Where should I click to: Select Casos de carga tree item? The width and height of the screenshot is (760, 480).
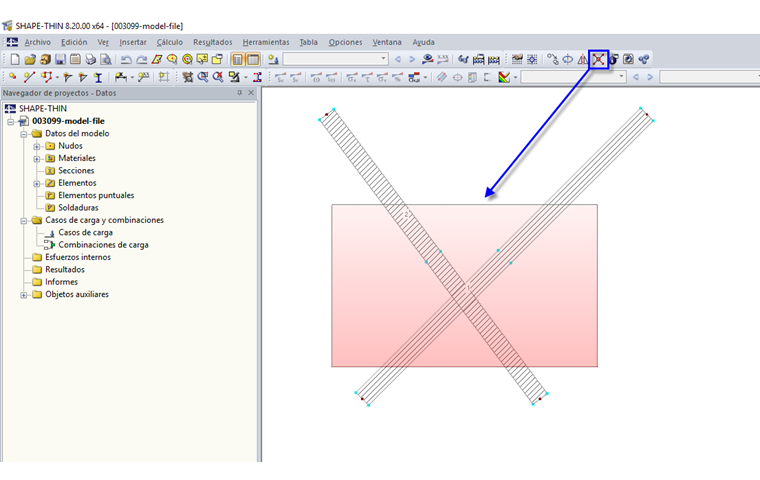click(x=85, y=233)
